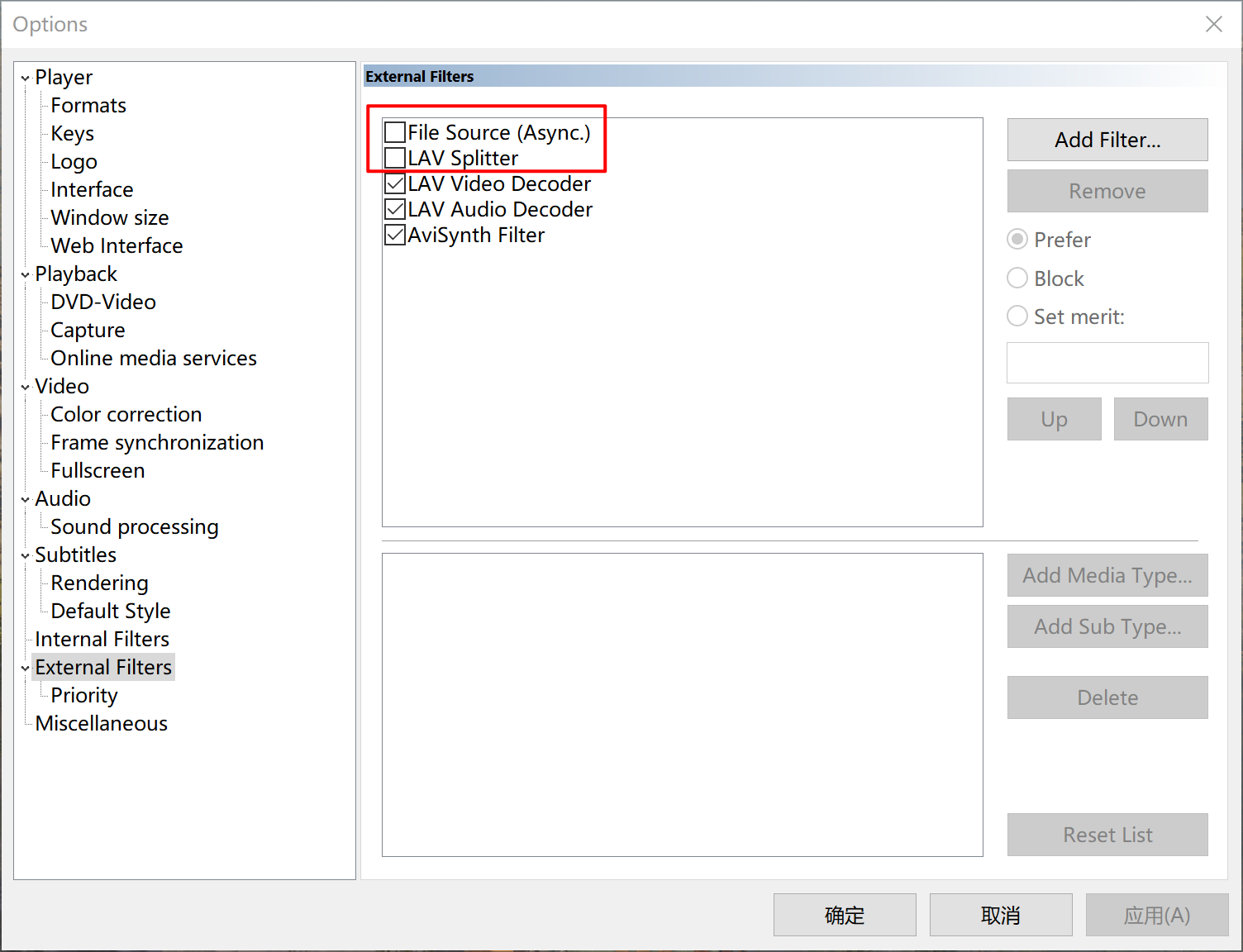This screenshot has width=1243, height=952.
Task: Click the Add Filter... button
Action: (x=1107, y=140)
